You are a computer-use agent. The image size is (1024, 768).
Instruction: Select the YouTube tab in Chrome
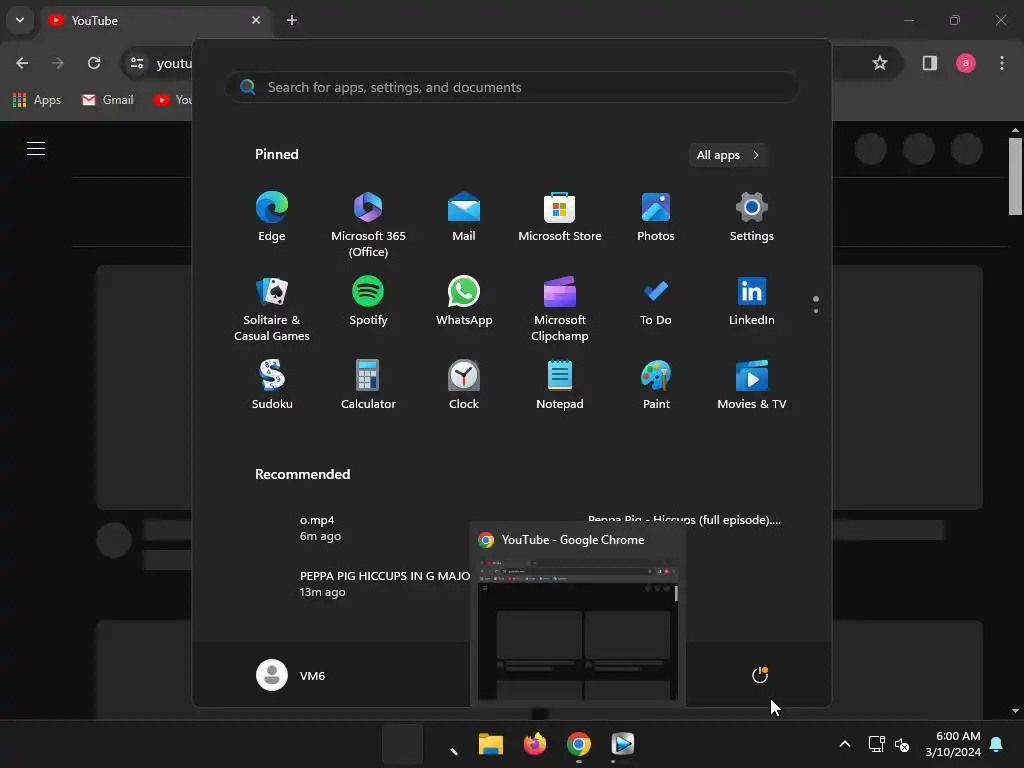click(x=155, y=20)
